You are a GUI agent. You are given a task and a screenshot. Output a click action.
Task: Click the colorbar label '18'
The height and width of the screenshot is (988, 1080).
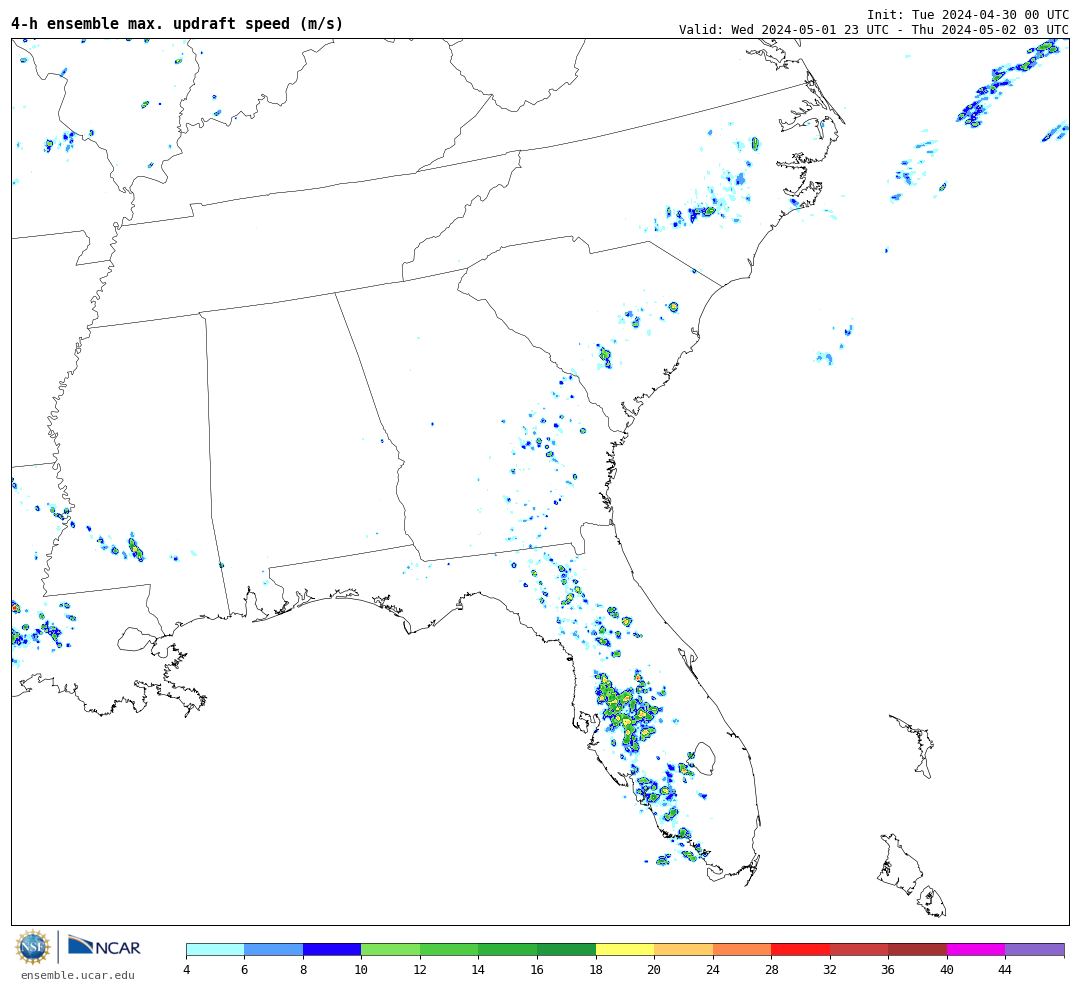(x=596, y=970)
